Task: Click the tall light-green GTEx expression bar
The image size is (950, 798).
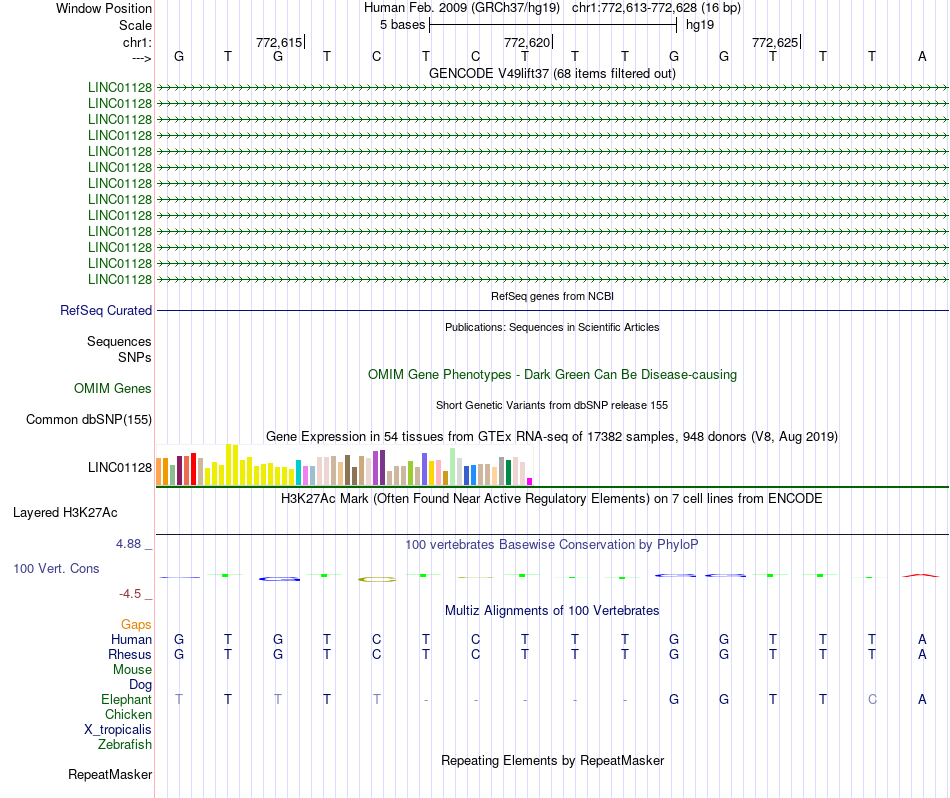Action: pyautogui.click(x=453, y=467)
